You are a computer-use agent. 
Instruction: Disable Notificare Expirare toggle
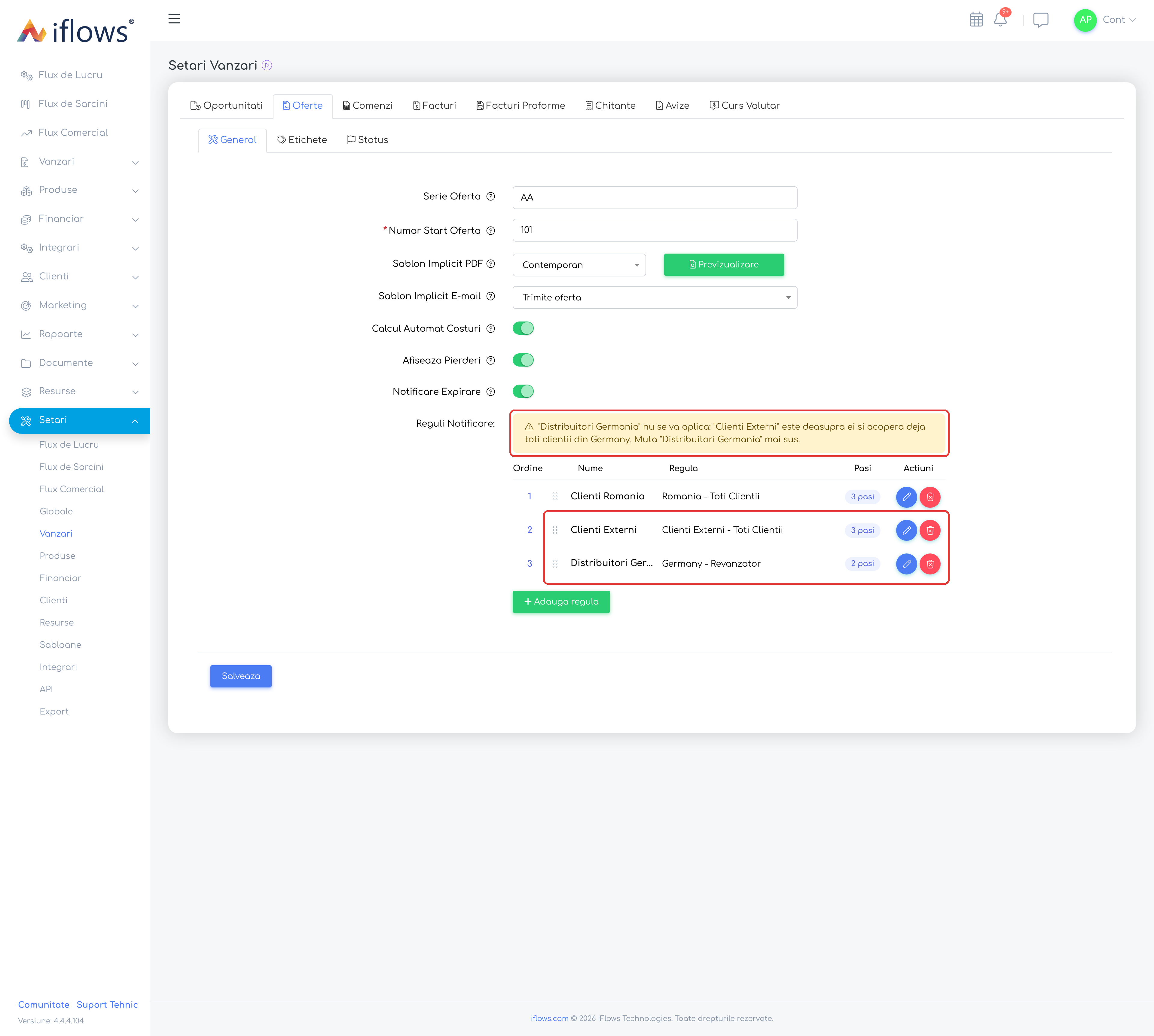coord(523,392)
